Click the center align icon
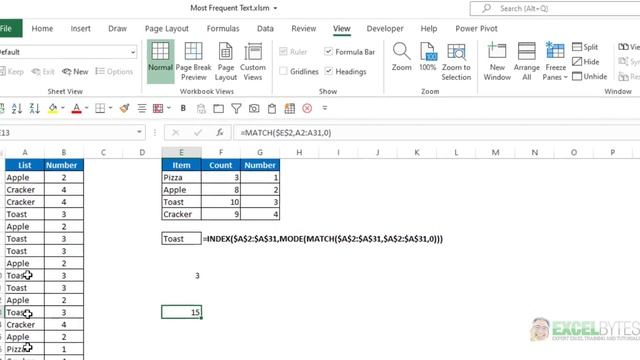 (x=142, y=108)
